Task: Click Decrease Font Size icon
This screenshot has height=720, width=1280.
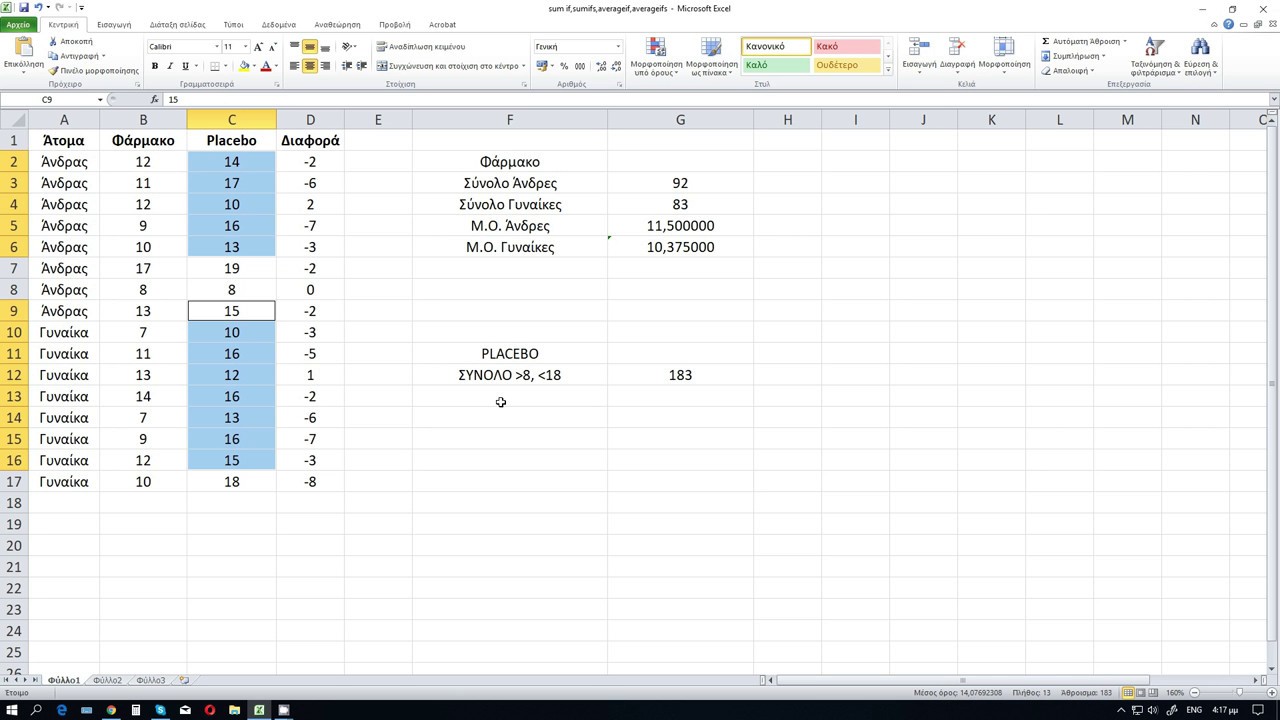Action: coord(272,47)
